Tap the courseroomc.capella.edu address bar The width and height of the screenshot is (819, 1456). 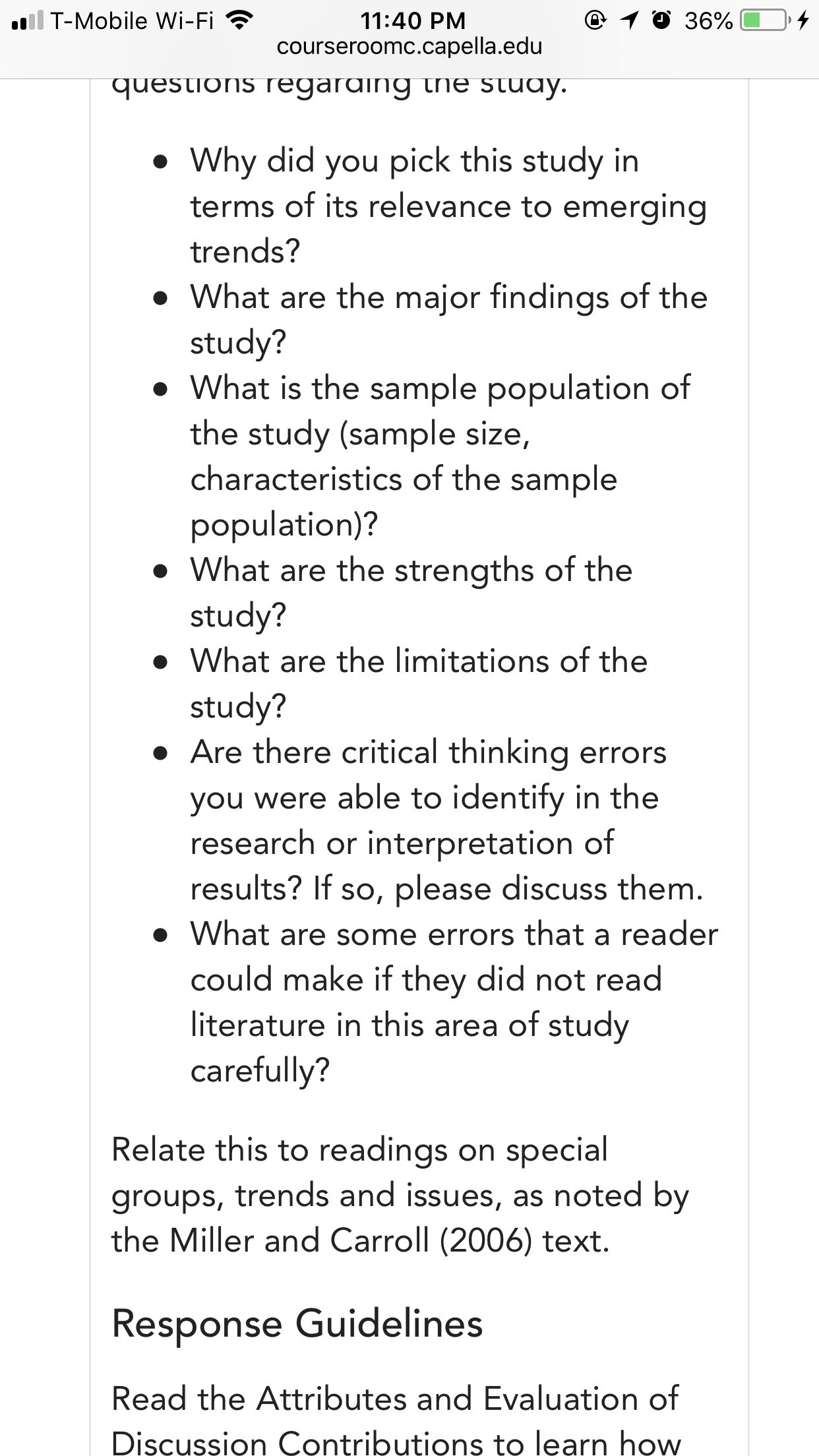[409, 47]
